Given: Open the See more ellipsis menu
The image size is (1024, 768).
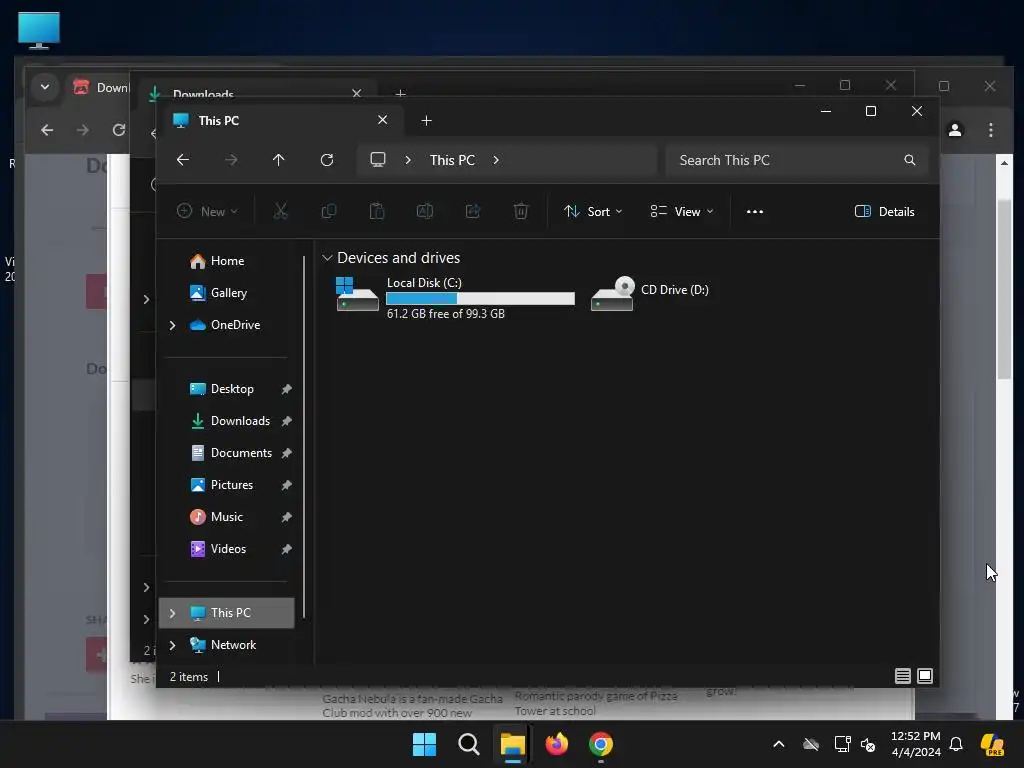Looking at the screenshot, I should pyautogui.click(x=755, y=212).
